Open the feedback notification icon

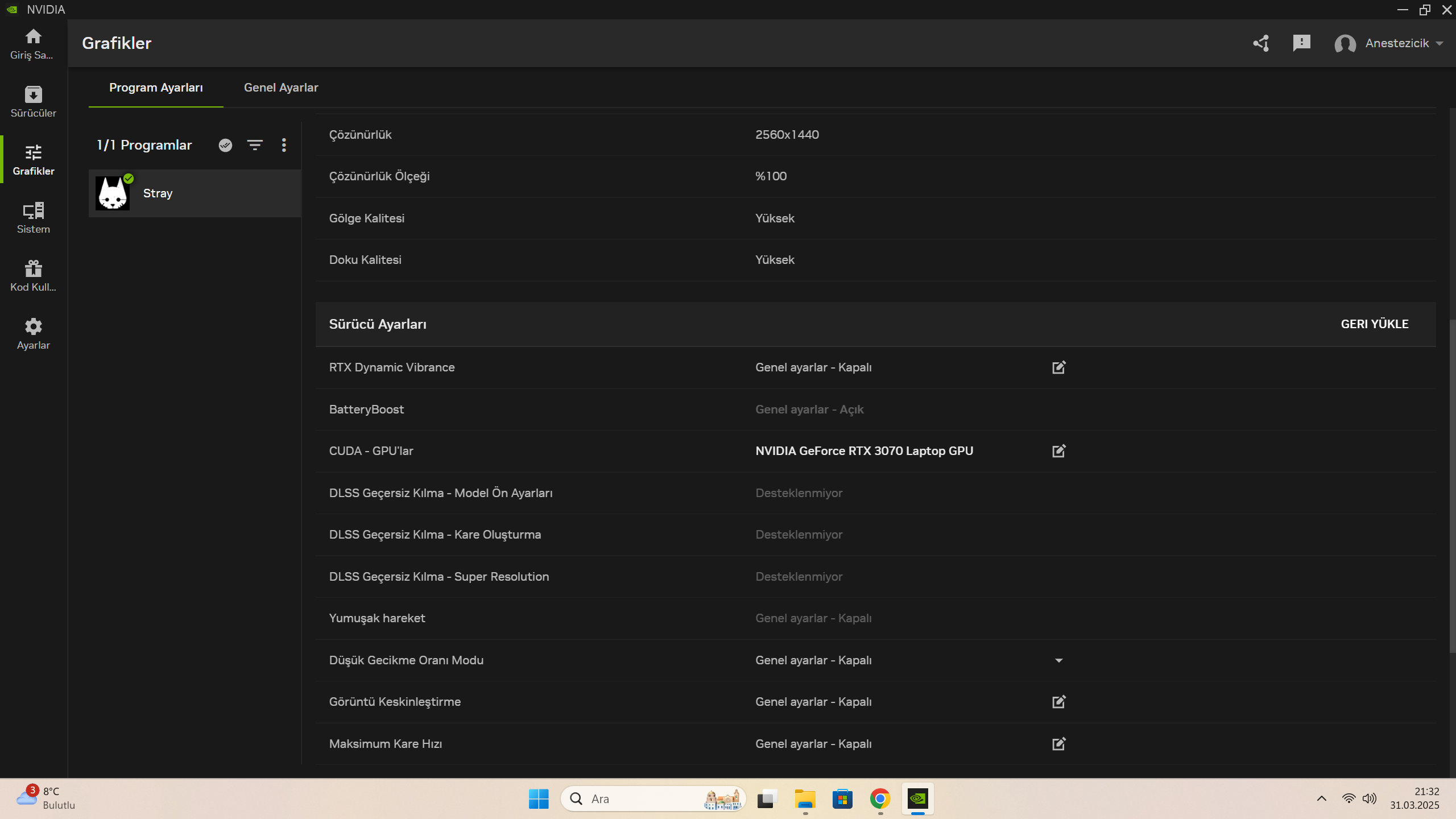(x=1301, y=43)
